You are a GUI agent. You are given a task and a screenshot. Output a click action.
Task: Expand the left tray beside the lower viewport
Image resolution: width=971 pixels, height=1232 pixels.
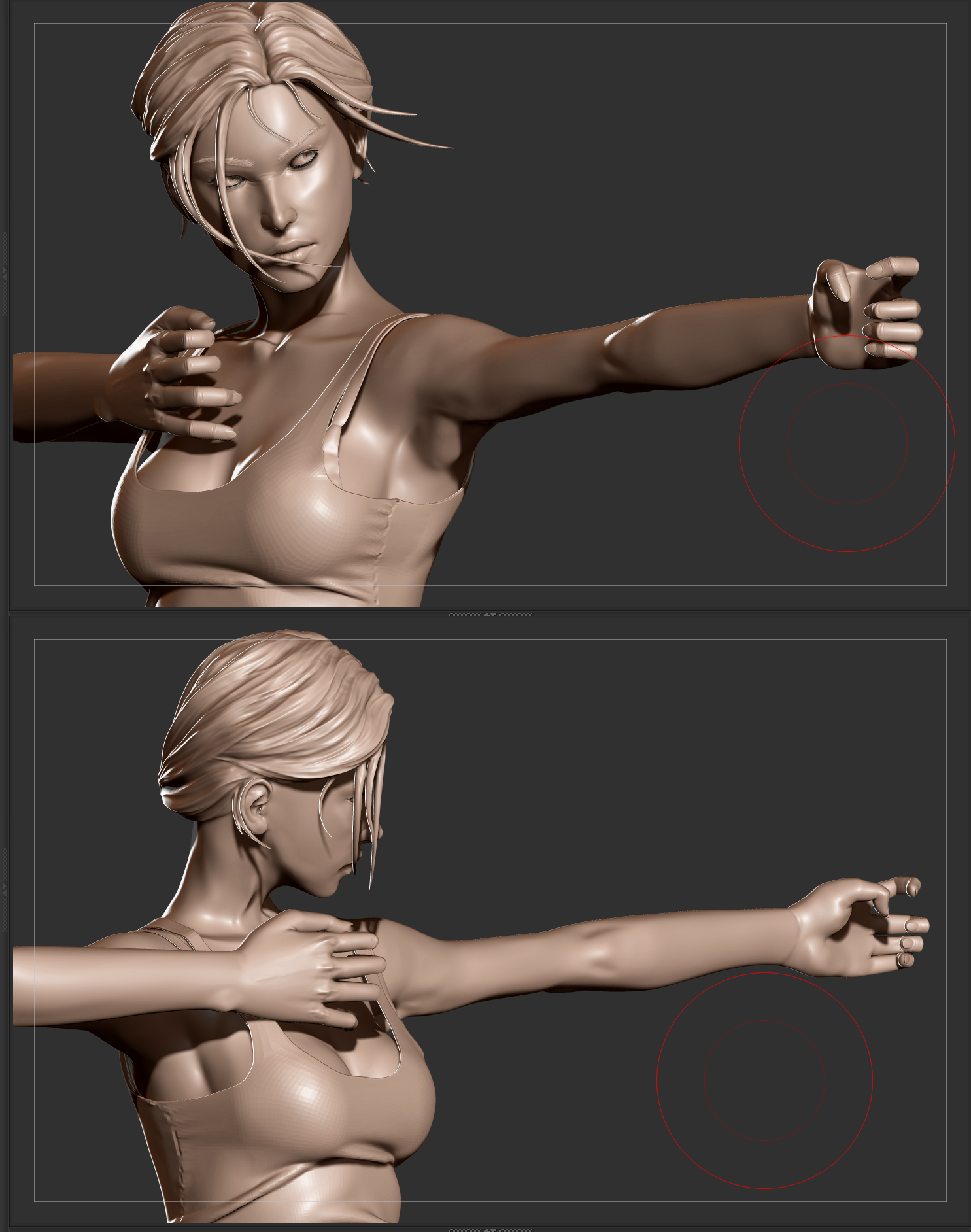pos(5,889)
